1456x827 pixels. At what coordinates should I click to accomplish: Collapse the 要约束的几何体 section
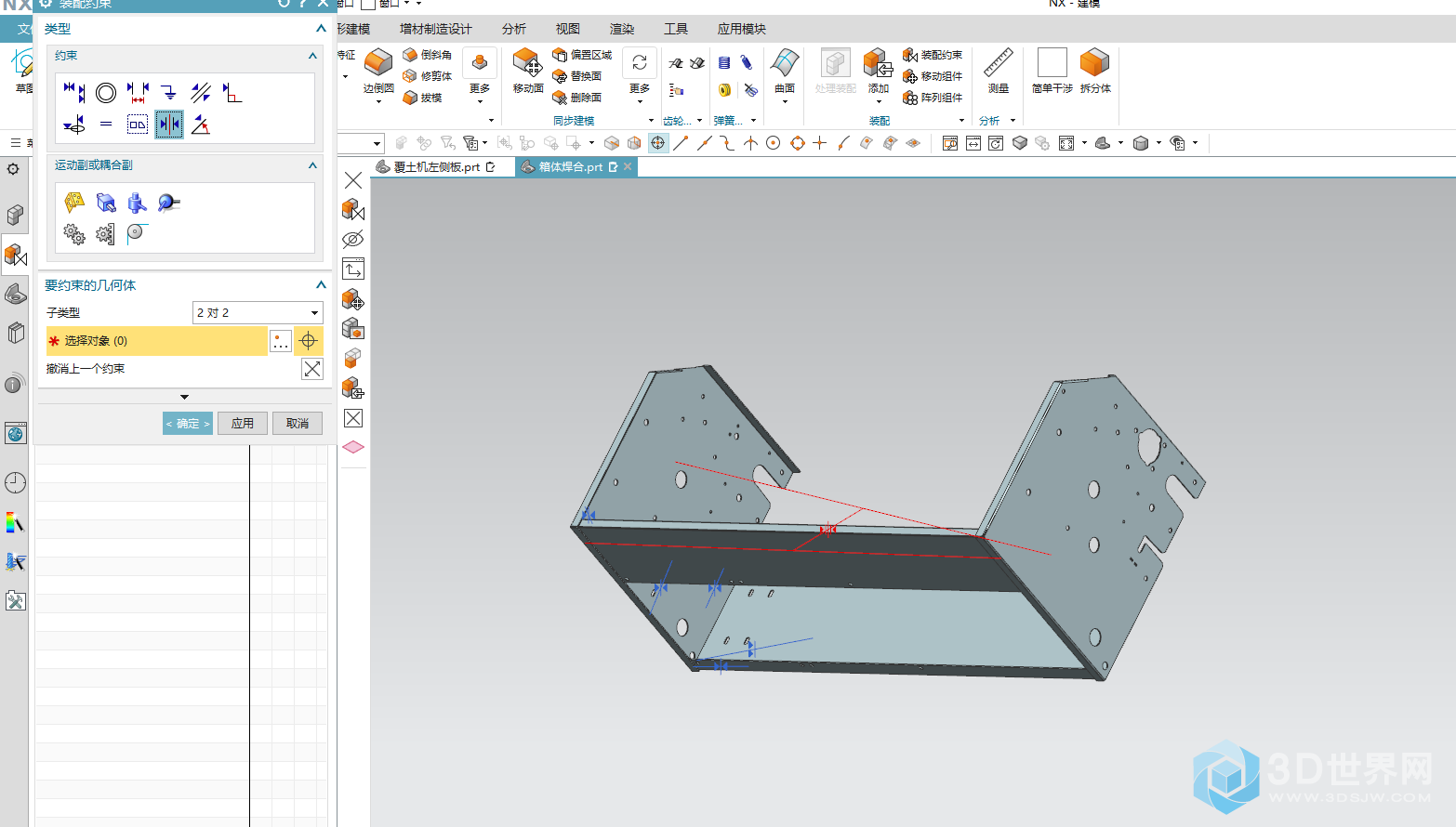(x=321, y=285)
